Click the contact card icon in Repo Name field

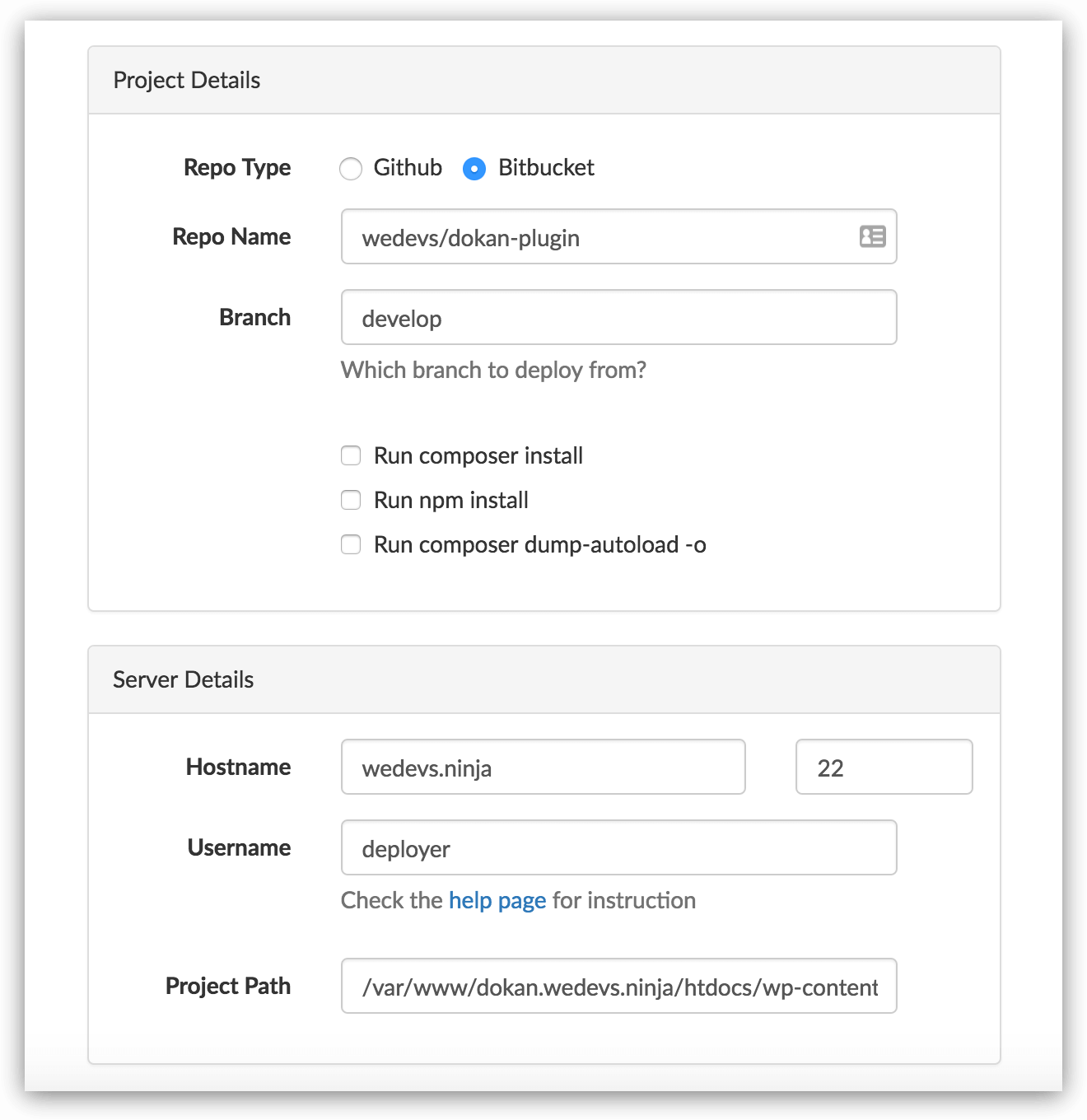872,236
